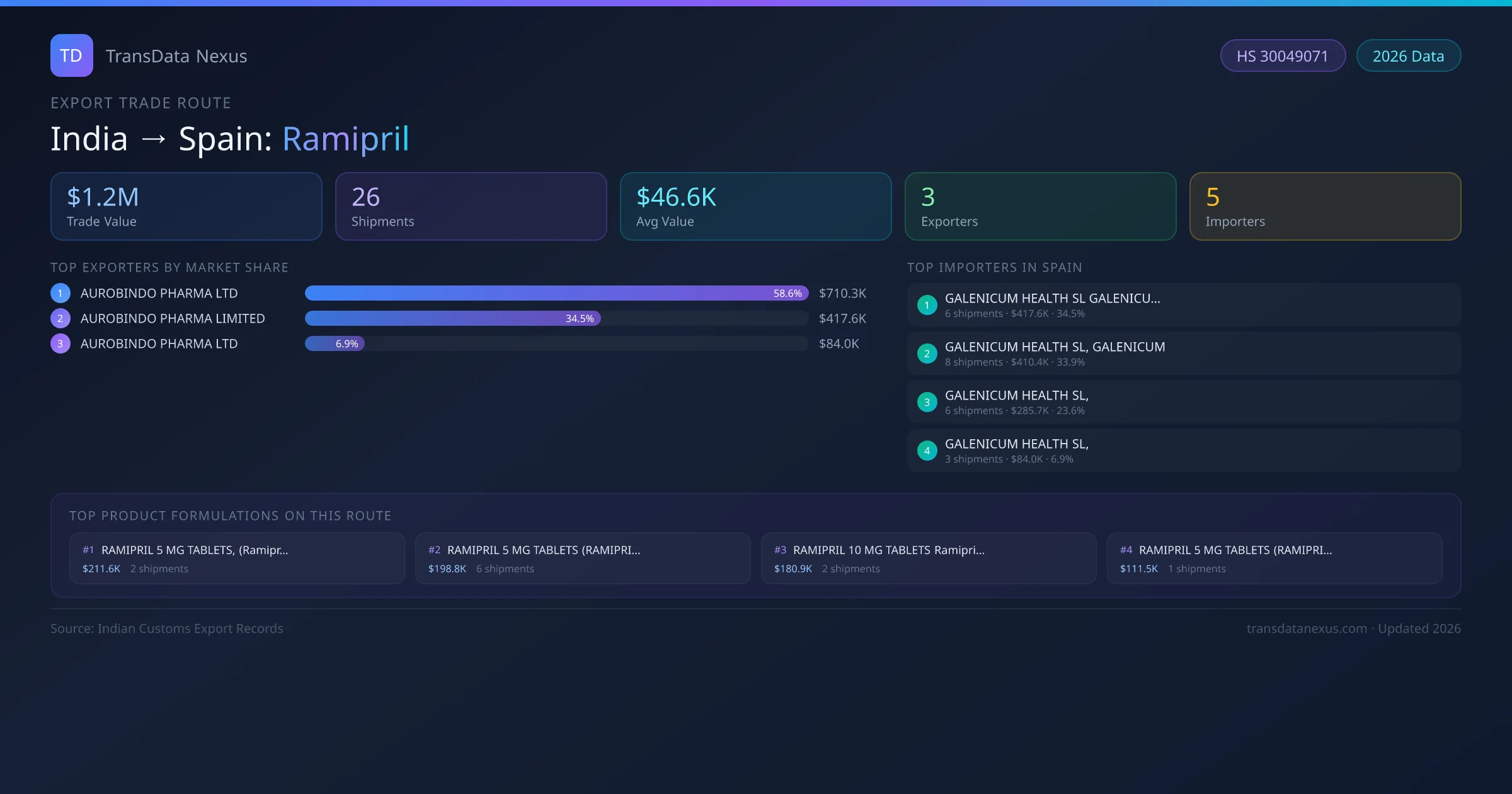Click the 58.6% market share bar

(556, 293)
